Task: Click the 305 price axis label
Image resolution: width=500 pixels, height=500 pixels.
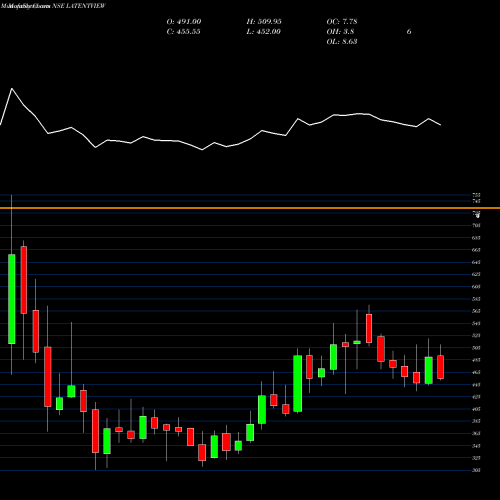Action: [476, 470]
